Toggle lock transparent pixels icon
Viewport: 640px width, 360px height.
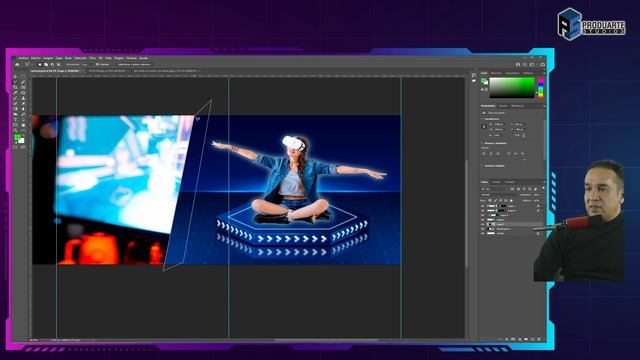[490, 201]
